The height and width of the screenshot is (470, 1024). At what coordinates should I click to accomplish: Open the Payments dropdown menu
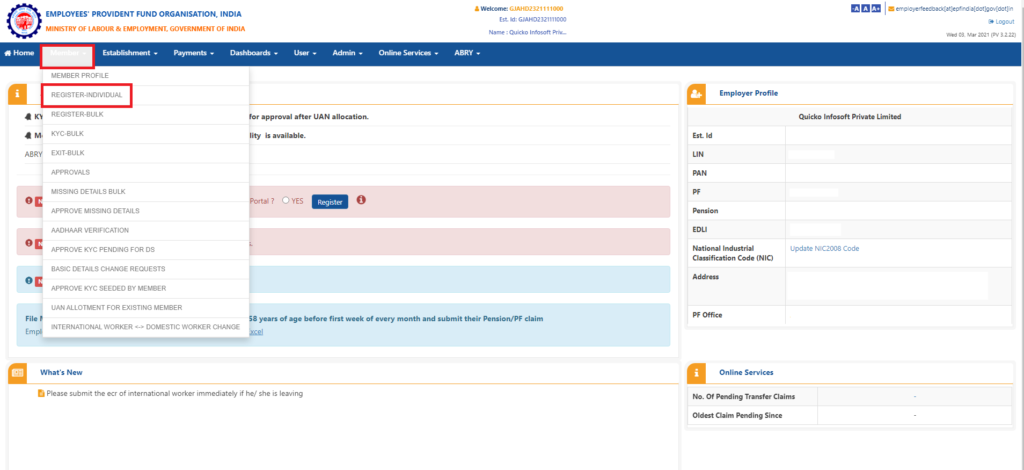click(x=193, y=53)
